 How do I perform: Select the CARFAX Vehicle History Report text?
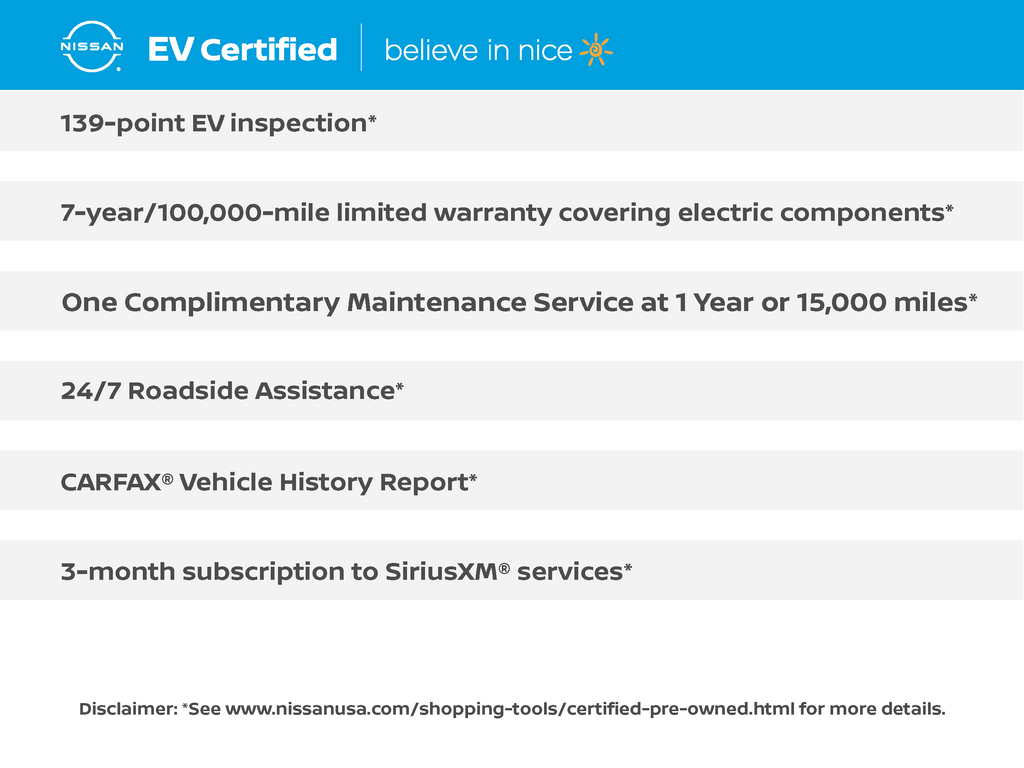[264, 482]
